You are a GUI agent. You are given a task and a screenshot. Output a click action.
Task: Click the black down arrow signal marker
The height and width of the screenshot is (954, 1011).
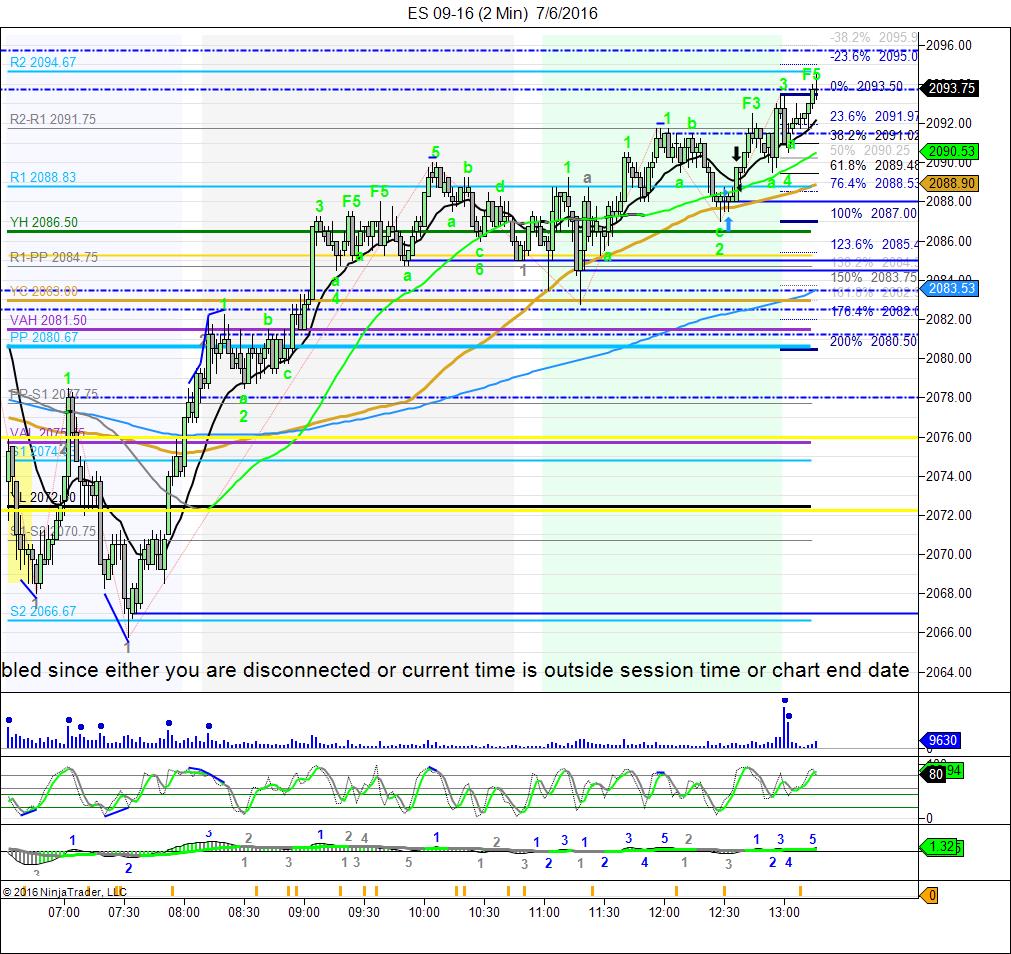[x=736, y=153]
